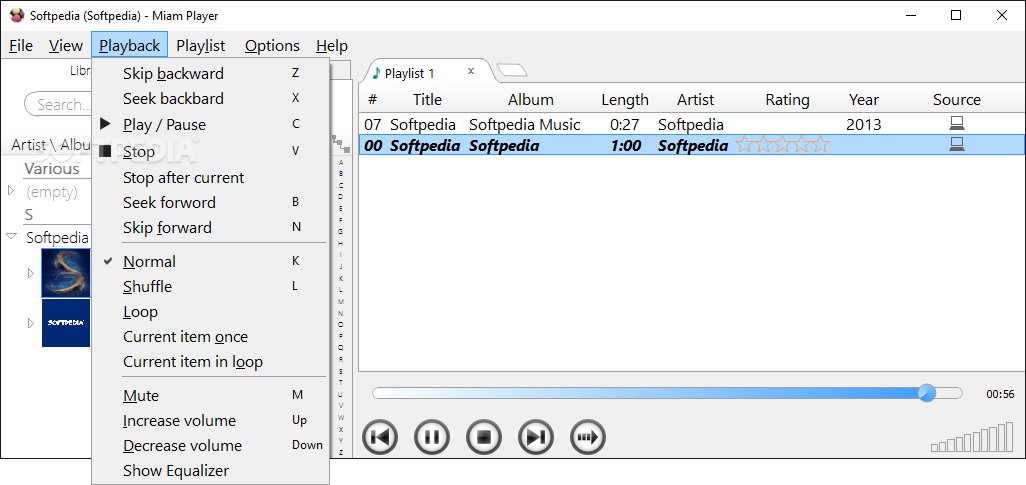Click the playback mode arrow button
Image resolution: width=1026 pixels, height=485 pixels.
click(x=588, y=437)
